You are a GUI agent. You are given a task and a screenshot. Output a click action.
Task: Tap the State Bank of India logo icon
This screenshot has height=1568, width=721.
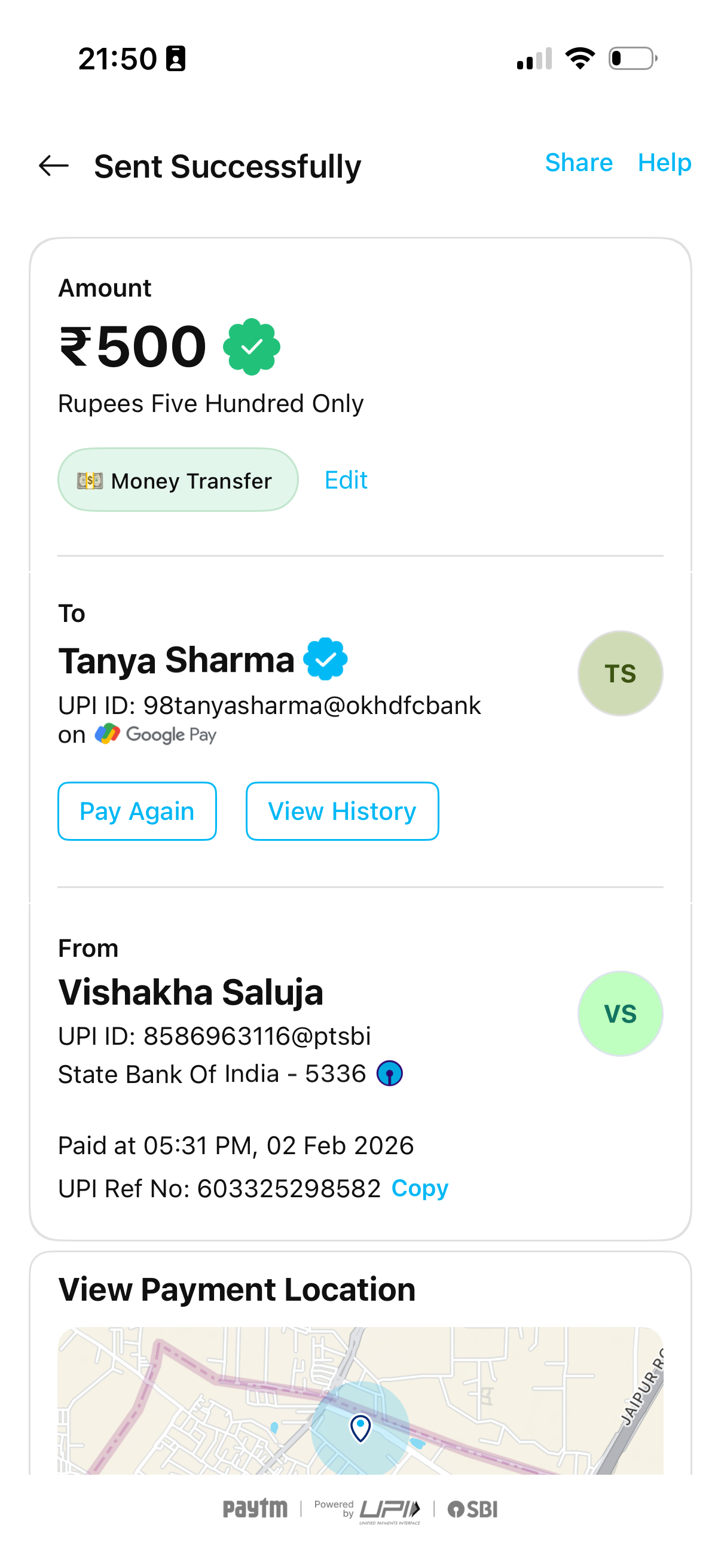pos(389,1073)
